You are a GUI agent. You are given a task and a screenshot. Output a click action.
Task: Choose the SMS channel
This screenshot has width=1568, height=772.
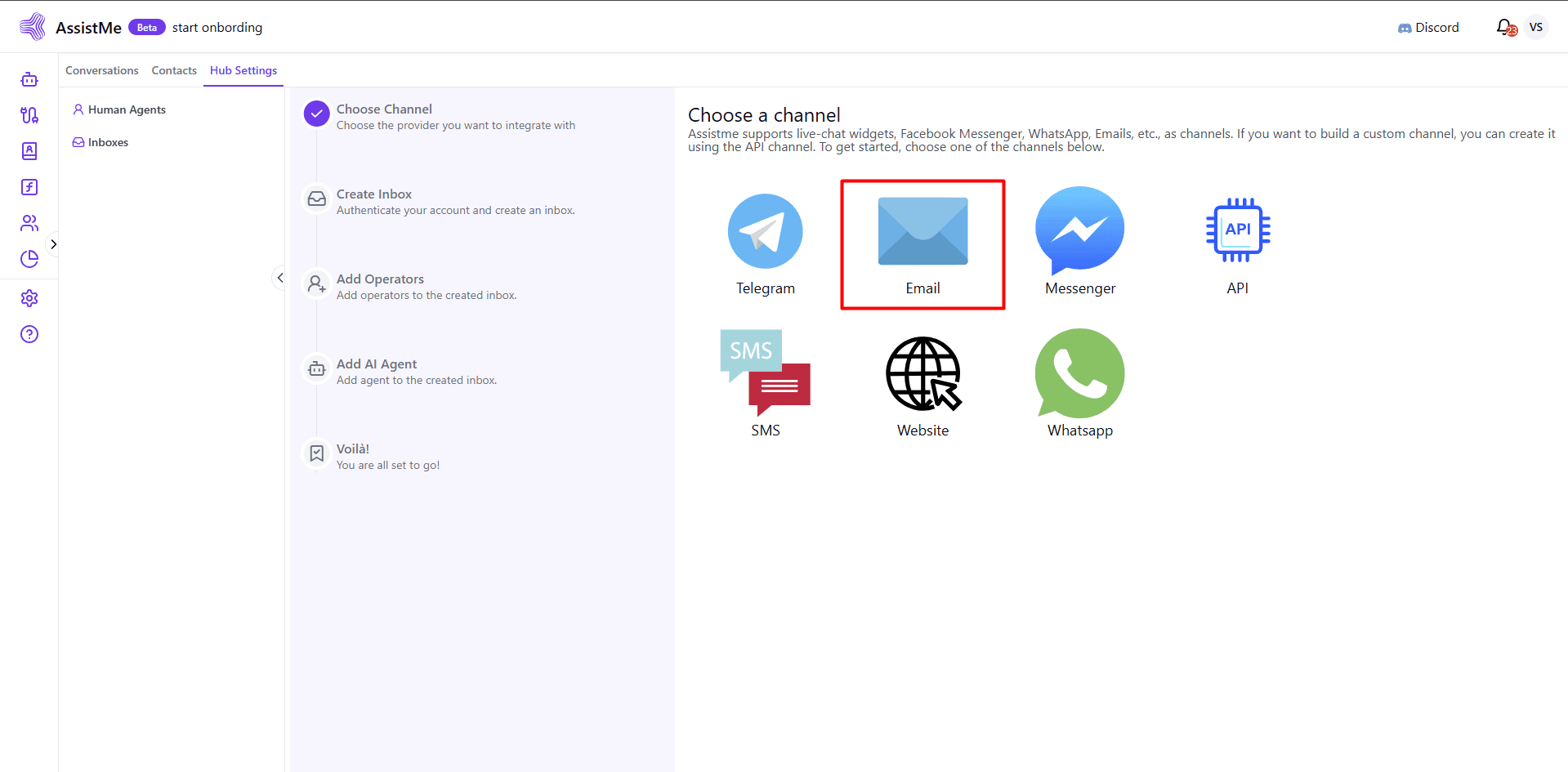766,384
